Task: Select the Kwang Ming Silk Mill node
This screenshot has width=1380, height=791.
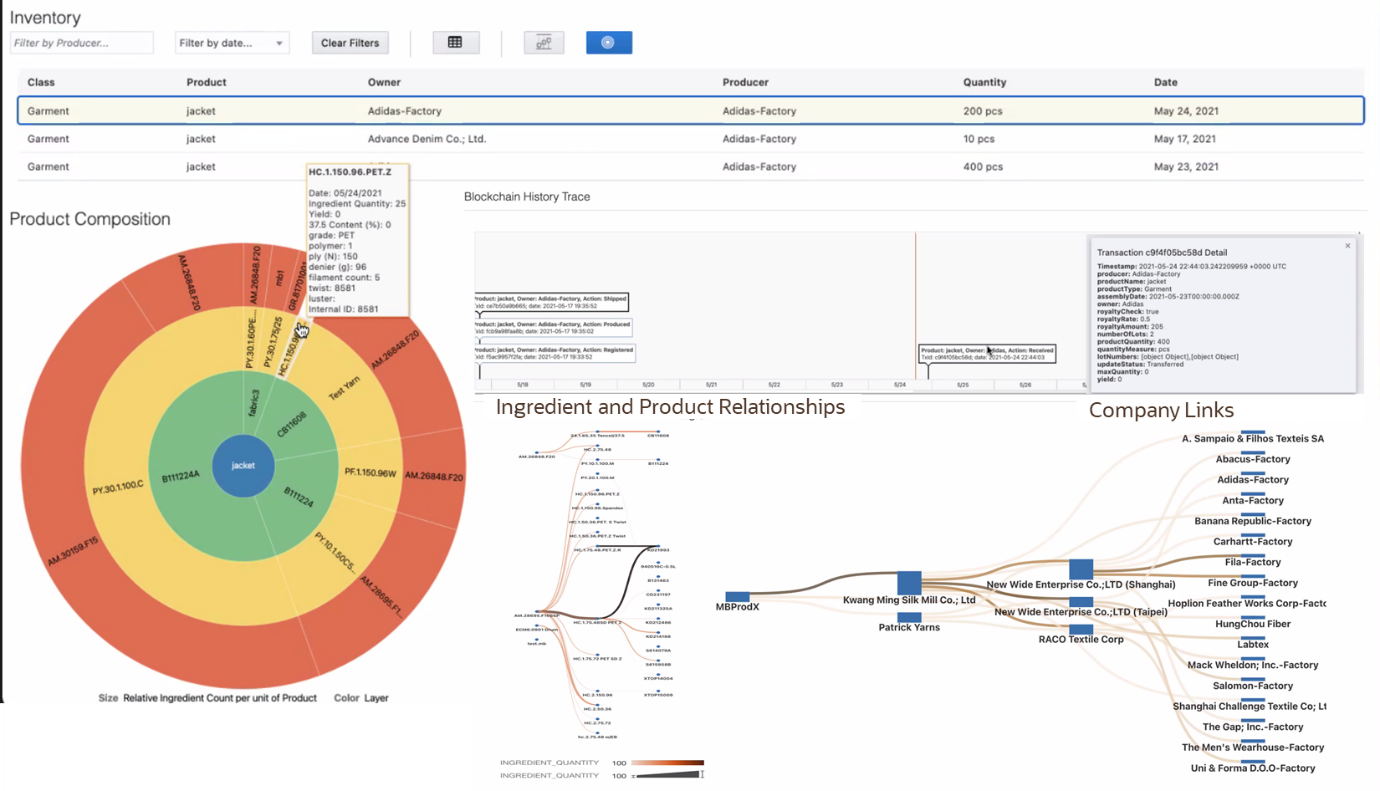Action: [x=908, y=582]
